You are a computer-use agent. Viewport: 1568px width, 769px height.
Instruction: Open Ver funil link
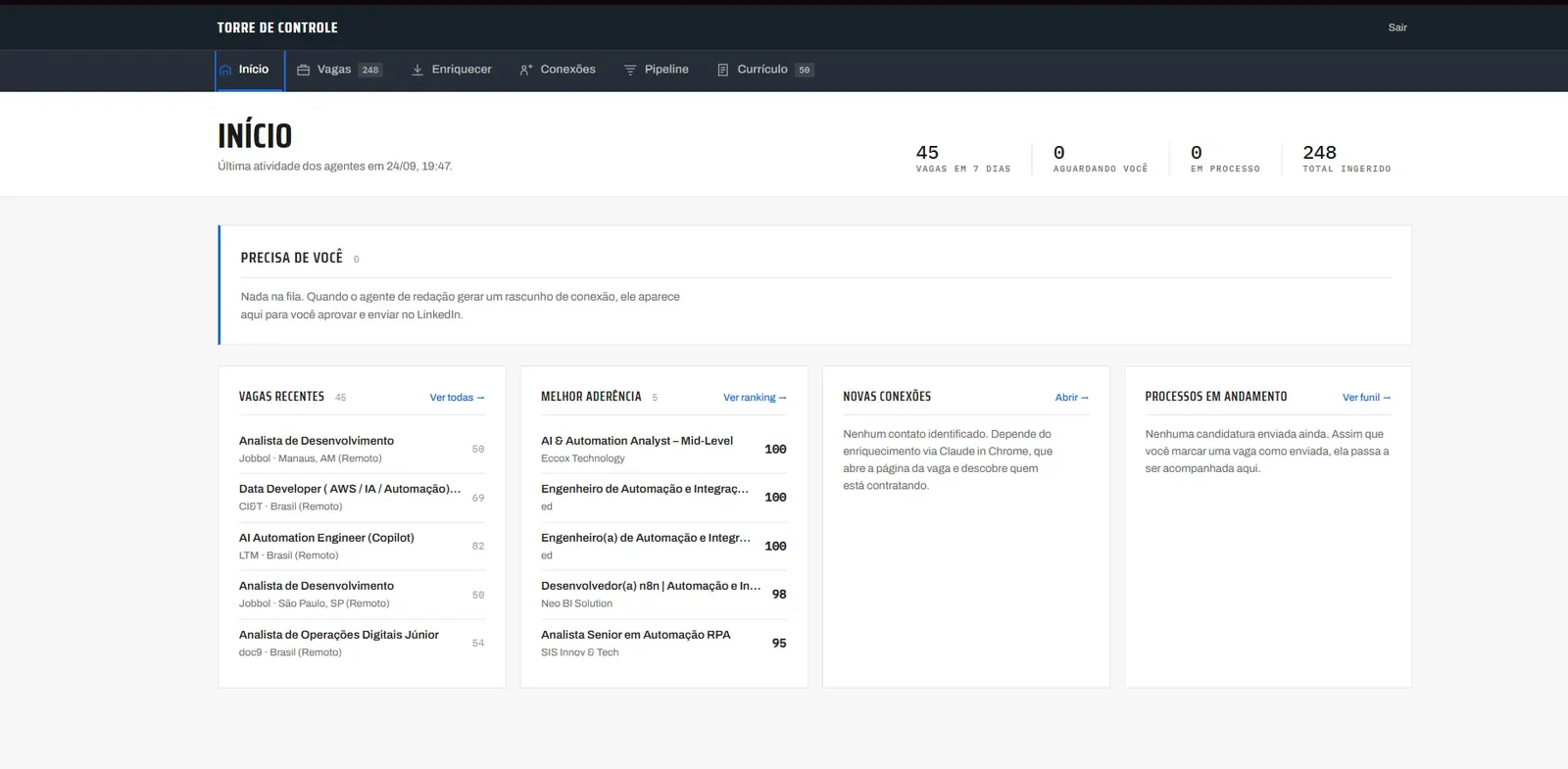[1366, 398]
